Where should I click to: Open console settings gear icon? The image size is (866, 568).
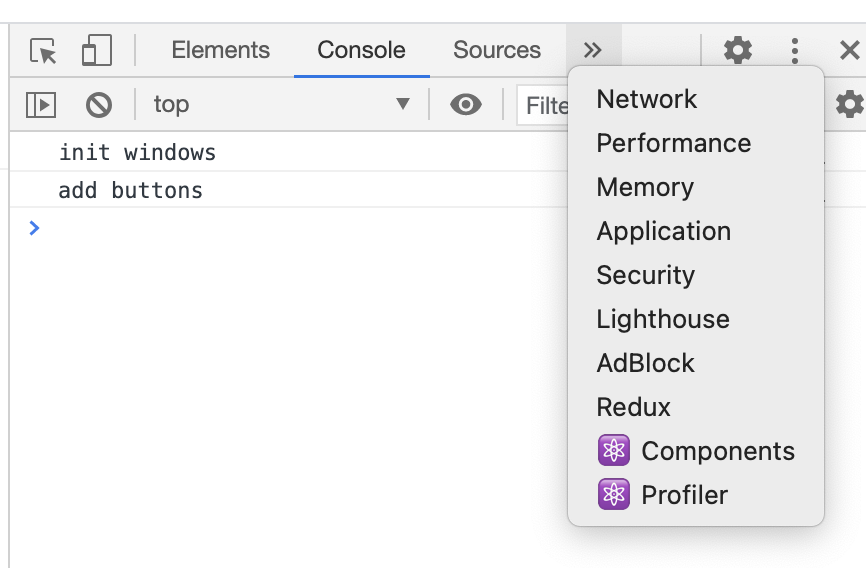click(x=849, y=104)
